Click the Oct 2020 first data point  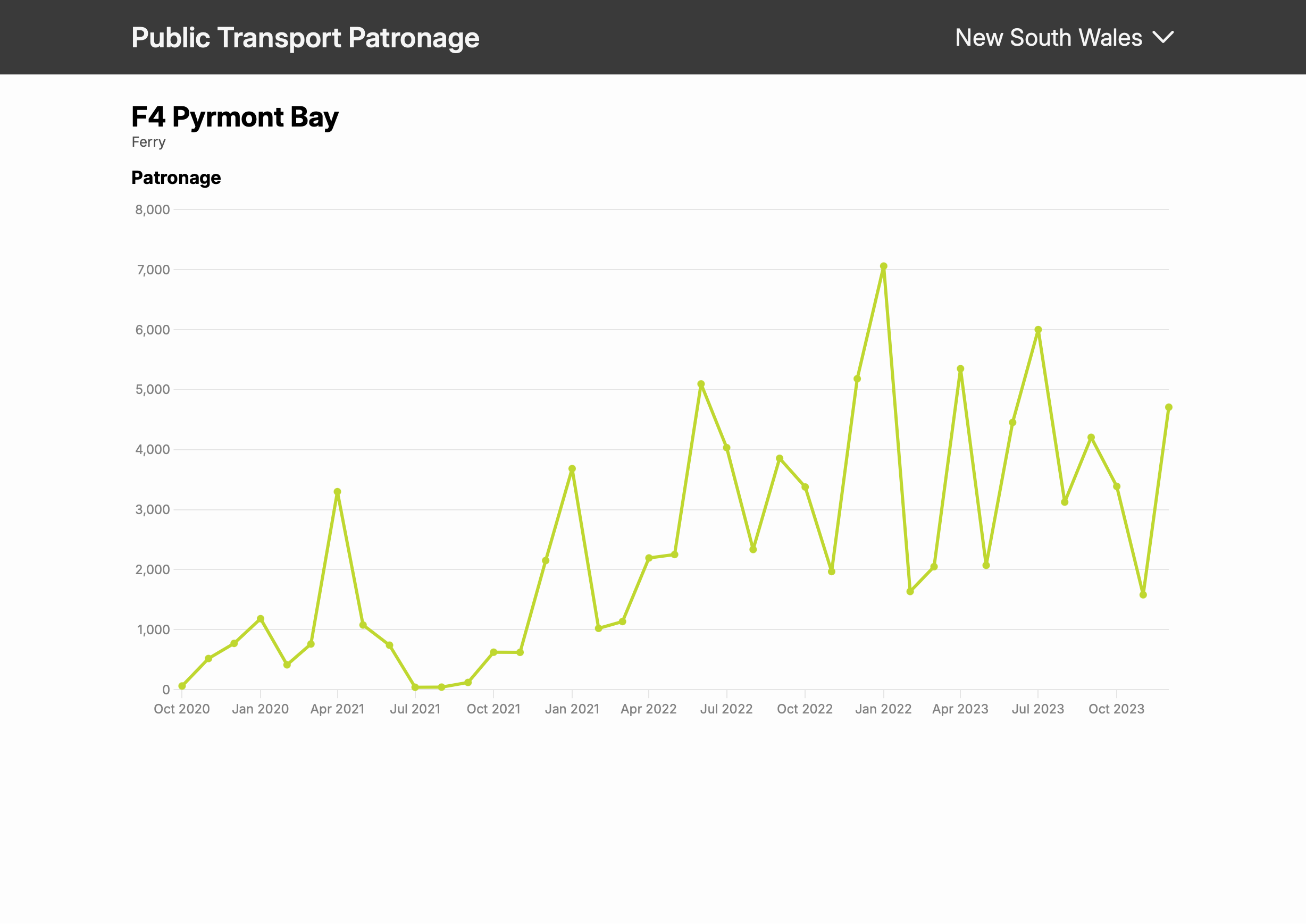[x=182, y=686]
